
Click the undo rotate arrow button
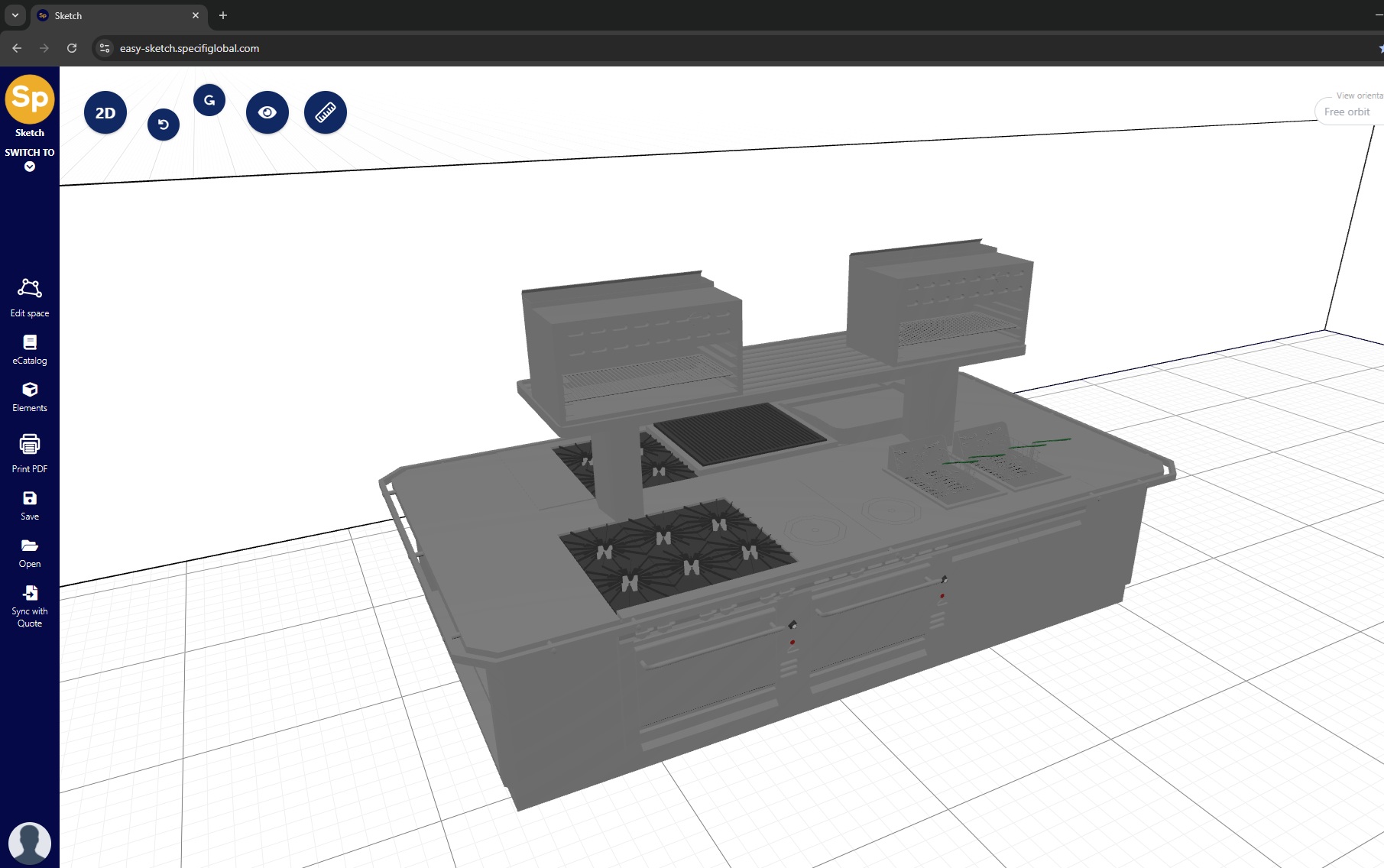click(x=164, y=125)
